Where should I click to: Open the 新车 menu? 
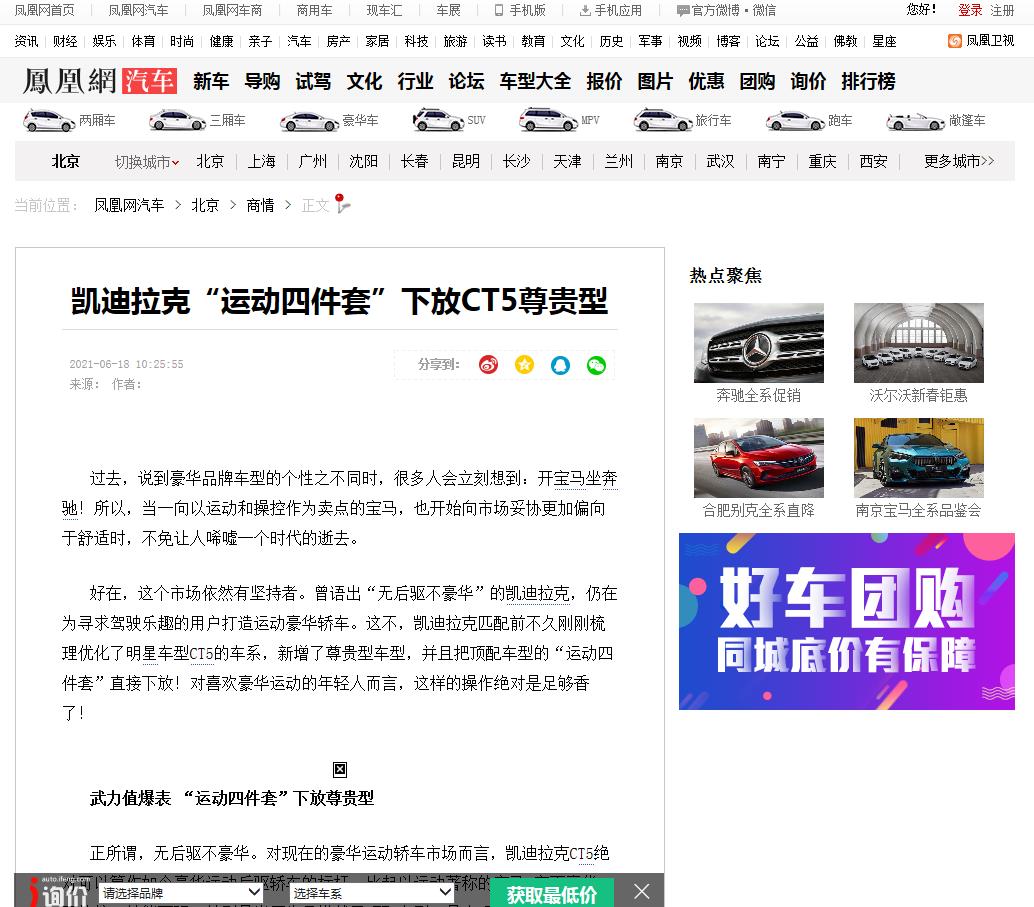tap(211, 81)
